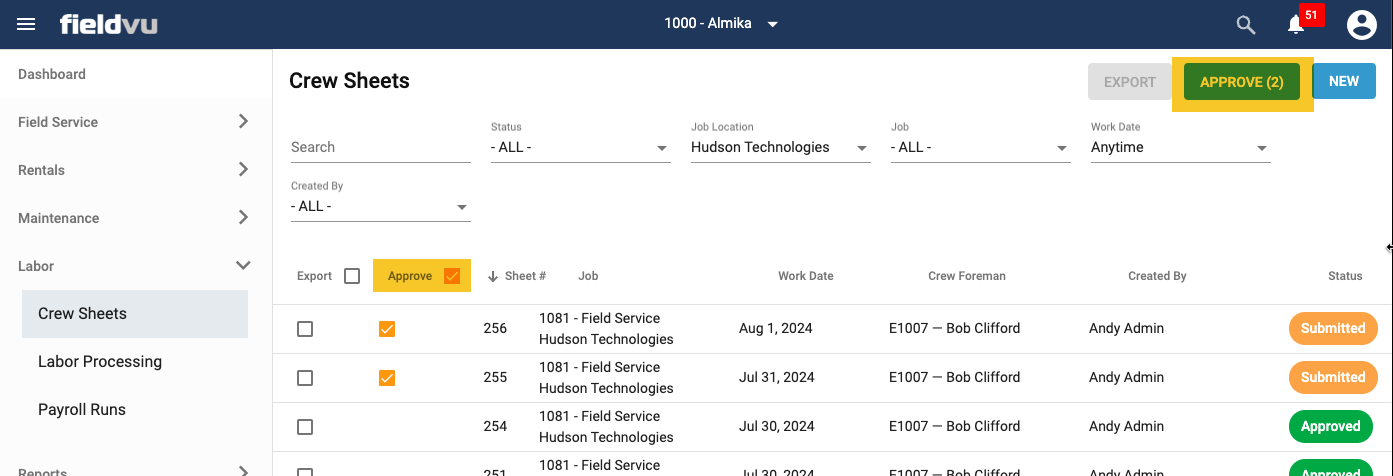The height and width of the screenshot is (476, 1393).
Task: Open the Status filter dropdown
Action: click(x=580, y=147)
